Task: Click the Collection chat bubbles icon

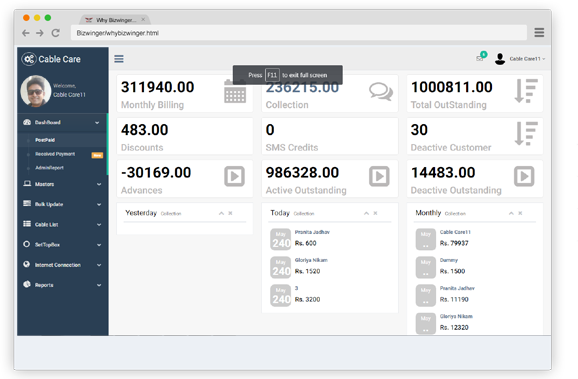Action: click(380, 91)
